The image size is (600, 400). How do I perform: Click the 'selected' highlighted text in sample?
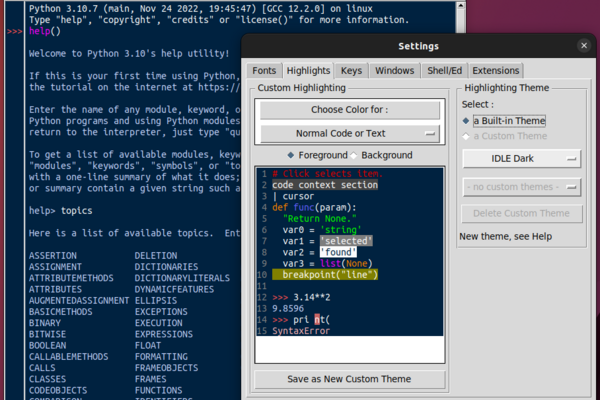345,241
